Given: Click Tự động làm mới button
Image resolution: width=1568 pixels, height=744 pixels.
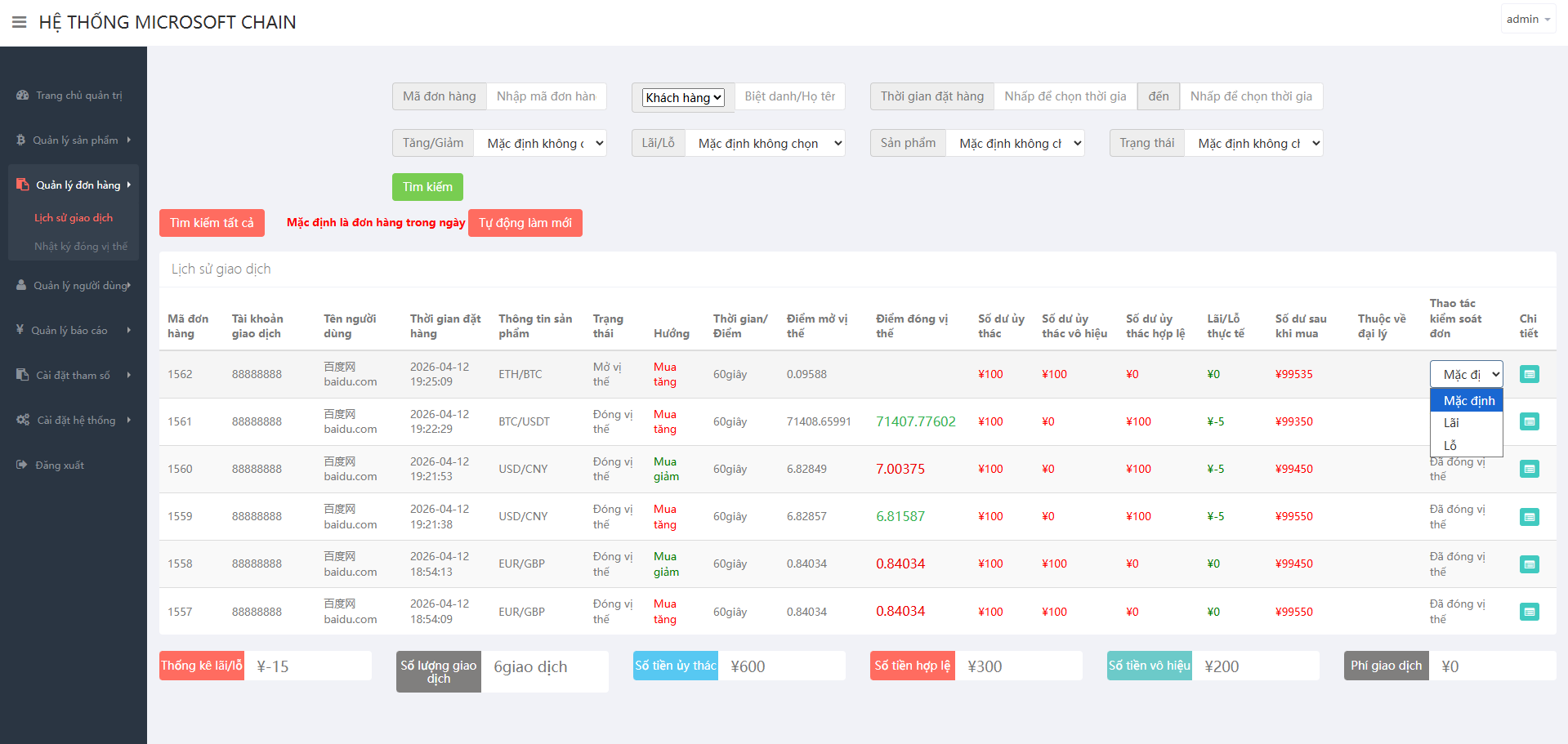Looking at the screenshot, I should click(525, 223).
